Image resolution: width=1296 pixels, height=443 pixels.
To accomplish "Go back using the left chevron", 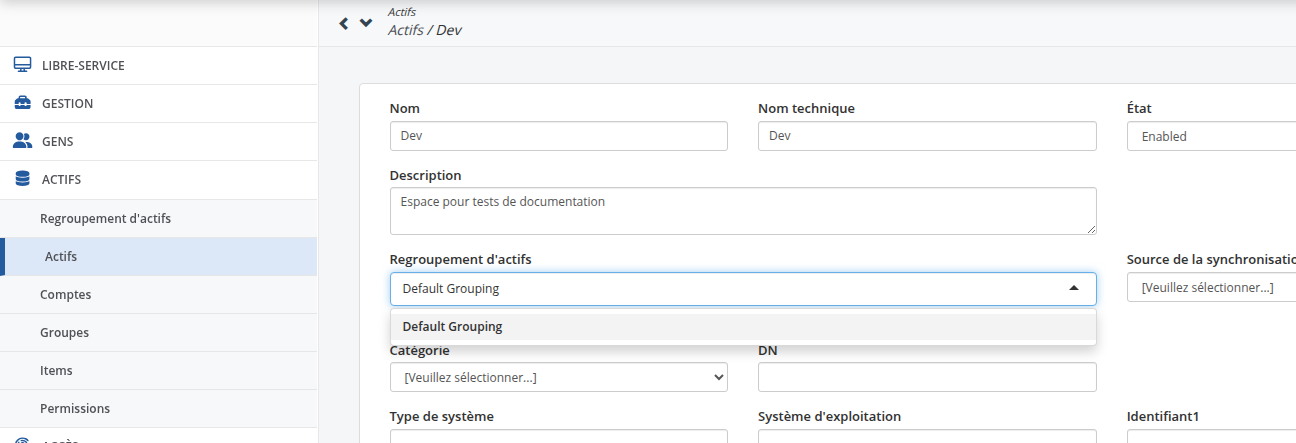I will pyautogui.click(x=344, y=22).
